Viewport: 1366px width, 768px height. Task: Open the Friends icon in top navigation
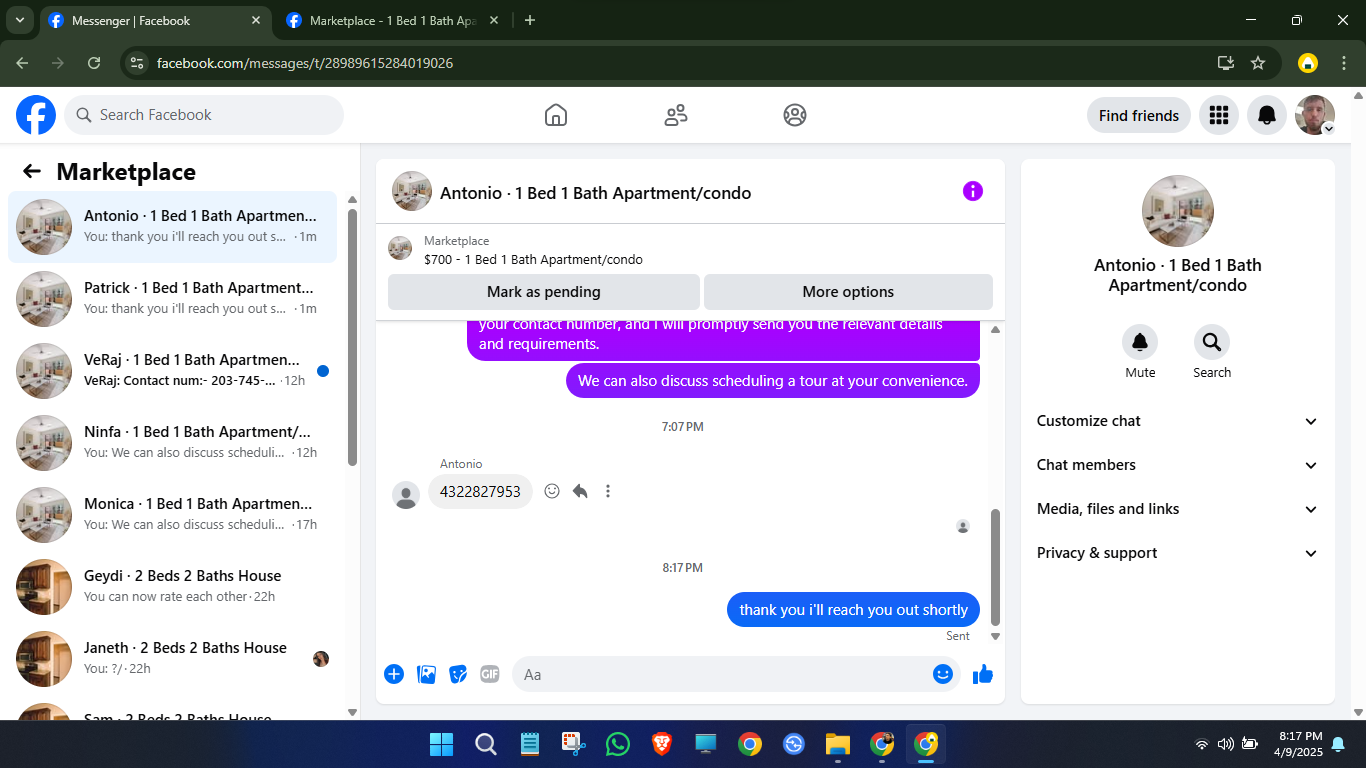coord(676,115)
